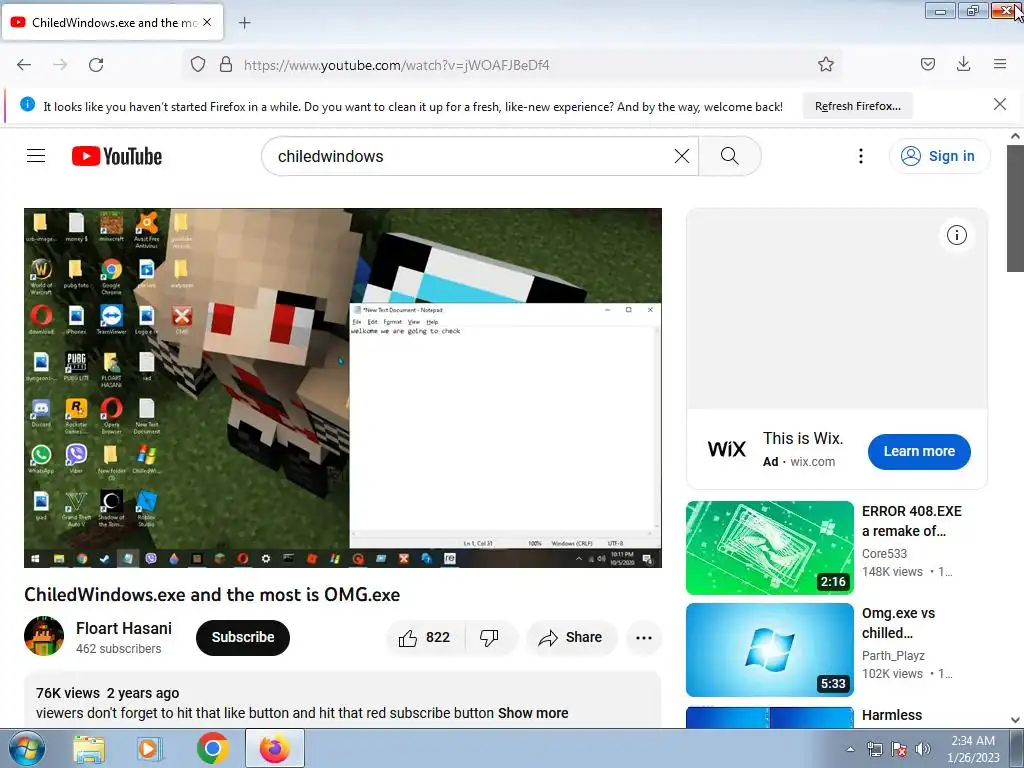Viewport: 1024px width, 768px height.
Task: Go back with the browser back arrow
Action: 24,65
